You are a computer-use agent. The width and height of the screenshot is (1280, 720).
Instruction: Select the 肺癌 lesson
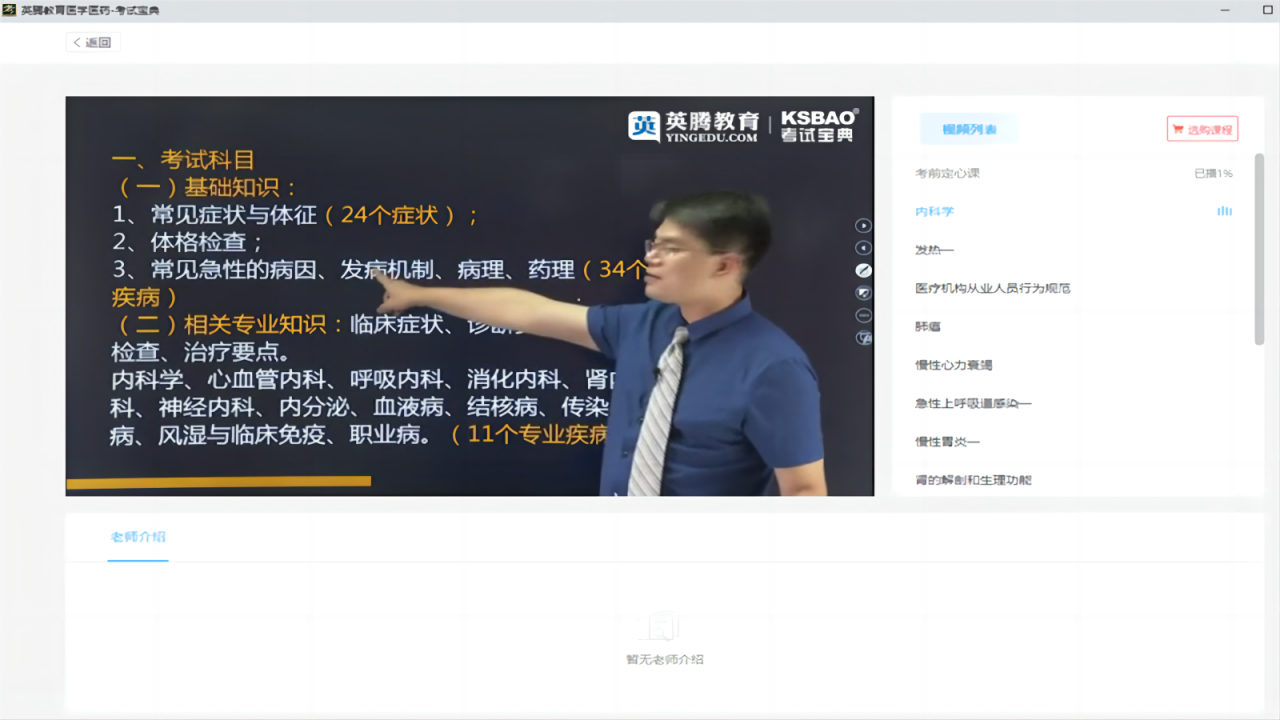926,326
